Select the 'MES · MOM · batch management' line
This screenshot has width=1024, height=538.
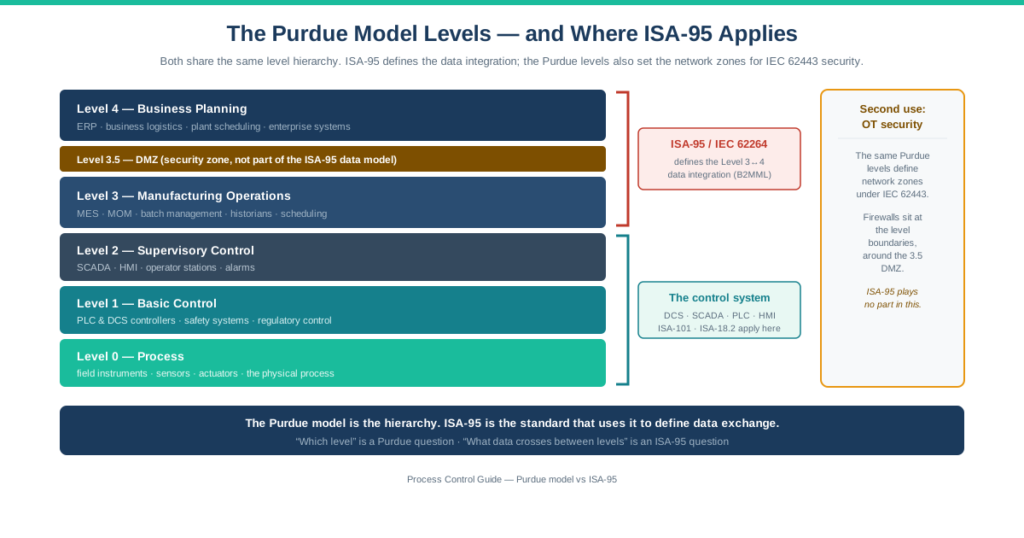(x=201, y=214)
